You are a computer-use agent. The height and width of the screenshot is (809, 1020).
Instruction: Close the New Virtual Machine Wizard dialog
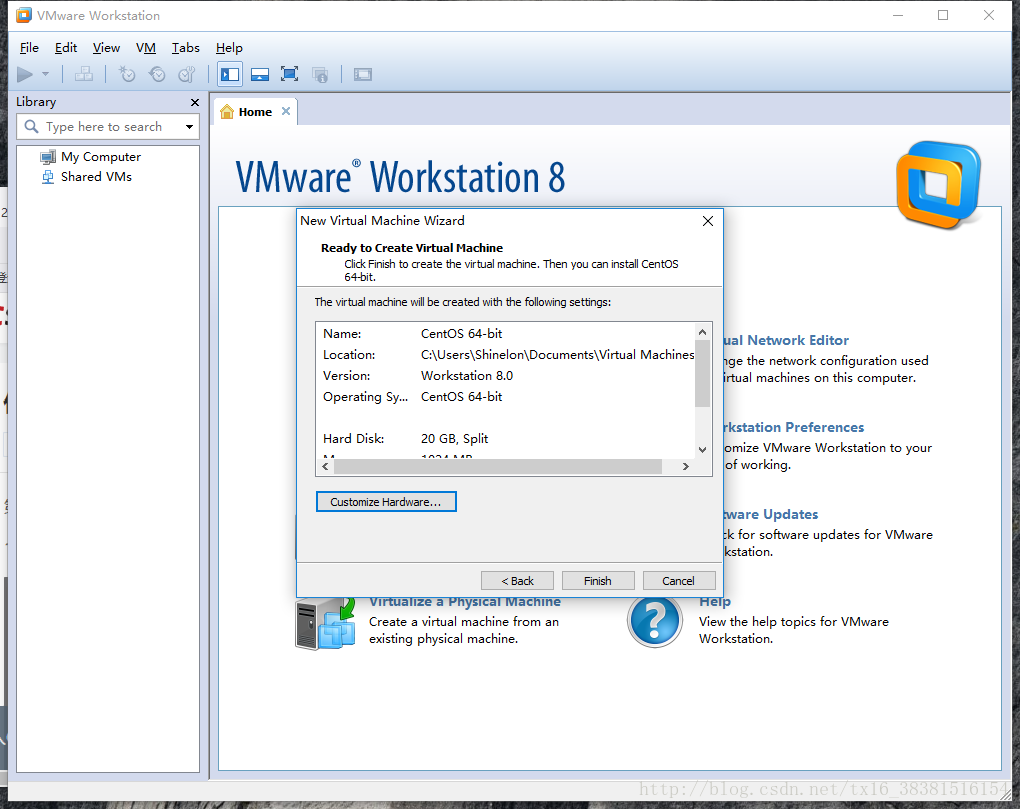tap(708, 221)
